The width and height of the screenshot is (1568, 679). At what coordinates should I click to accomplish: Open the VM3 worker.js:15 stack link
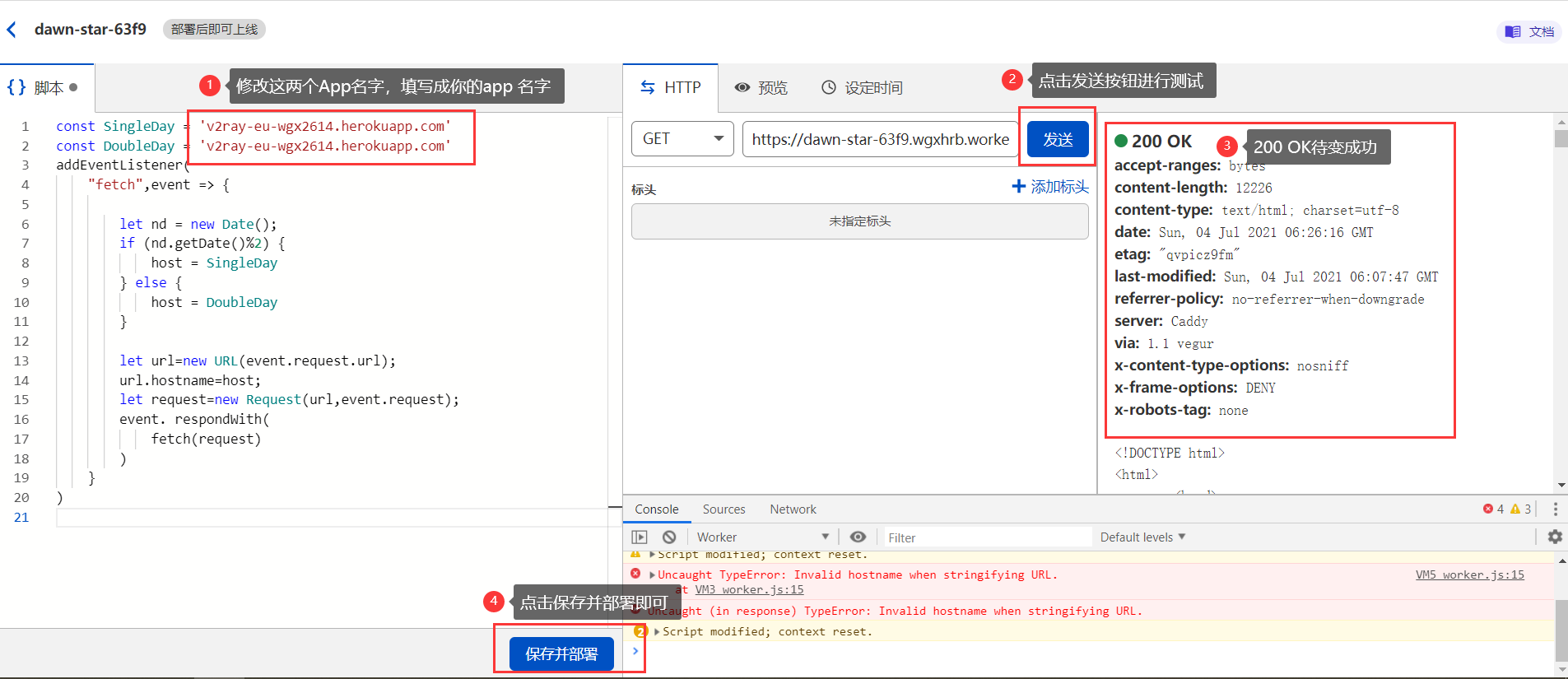click(x=749, y=589)
